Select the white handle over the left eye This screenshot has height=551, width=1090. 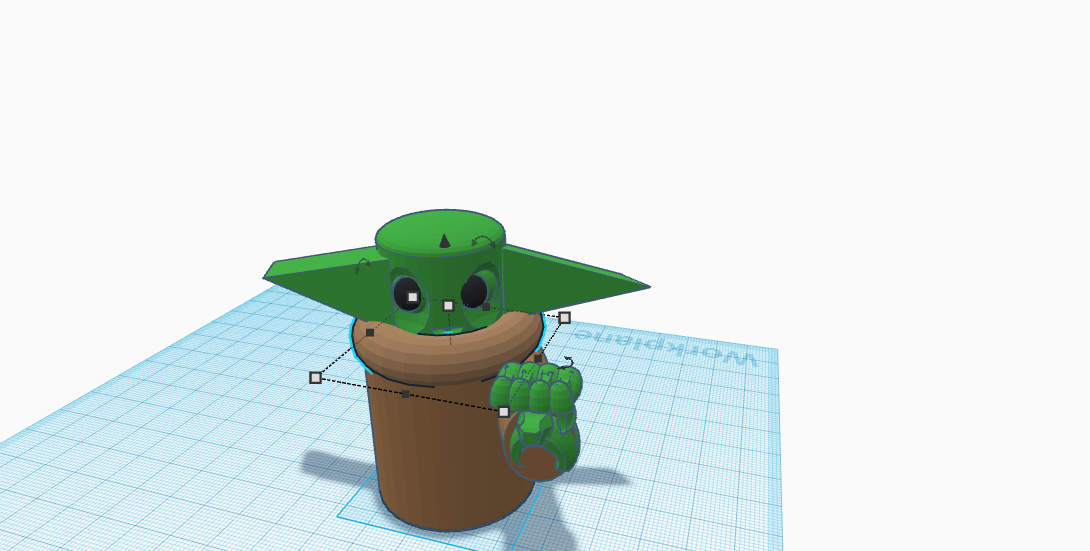tap(412, 297)
